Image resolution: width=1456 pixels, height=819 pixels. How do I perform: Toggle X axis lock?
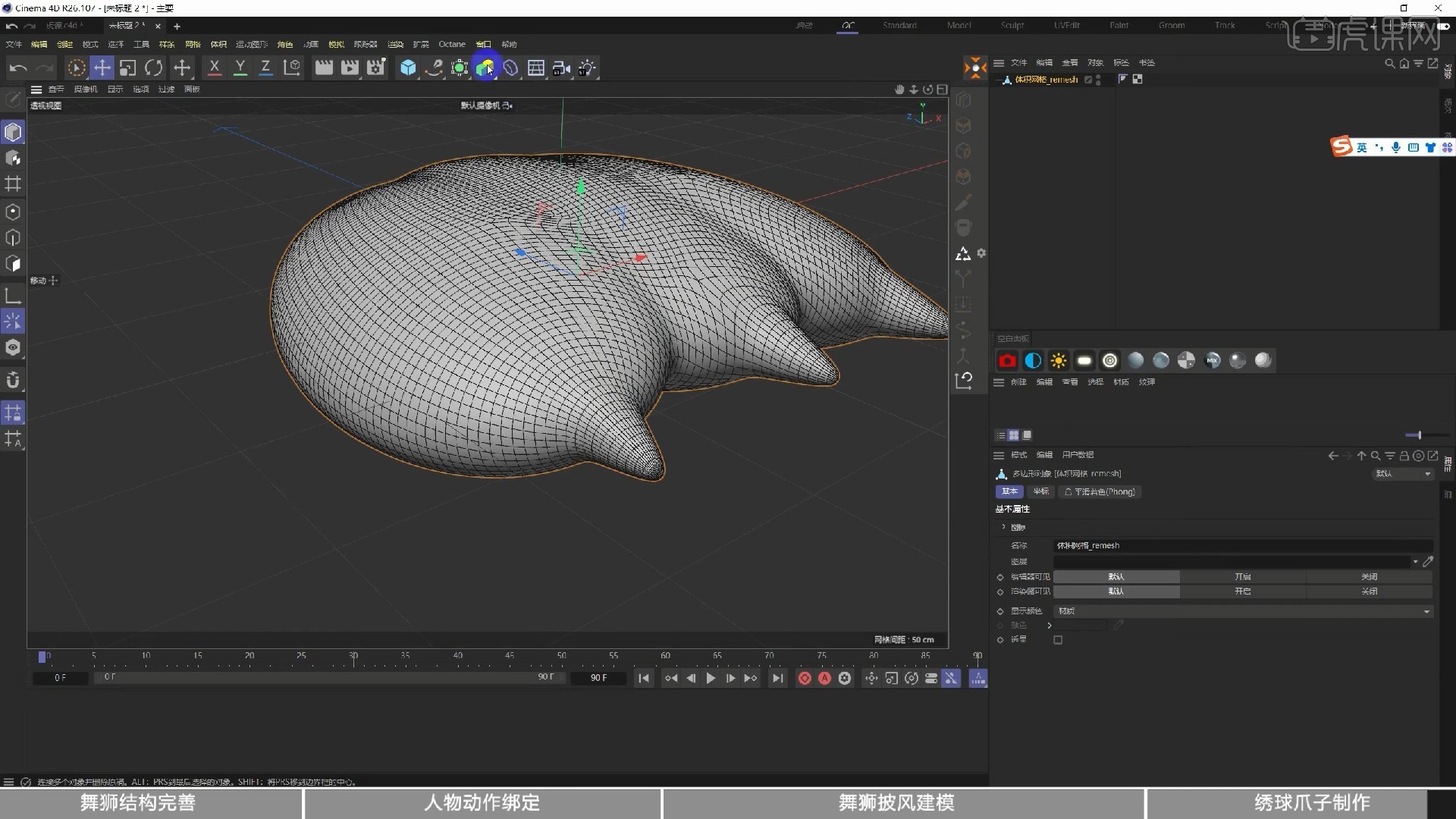[x=215, y=67]
